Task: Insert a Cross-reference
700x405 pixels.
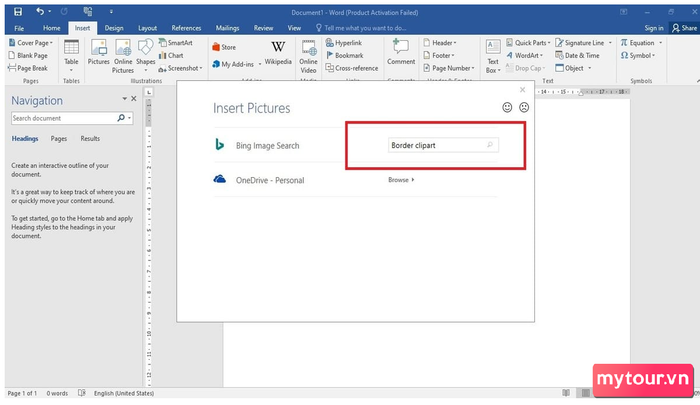Action: click(352, 68)
